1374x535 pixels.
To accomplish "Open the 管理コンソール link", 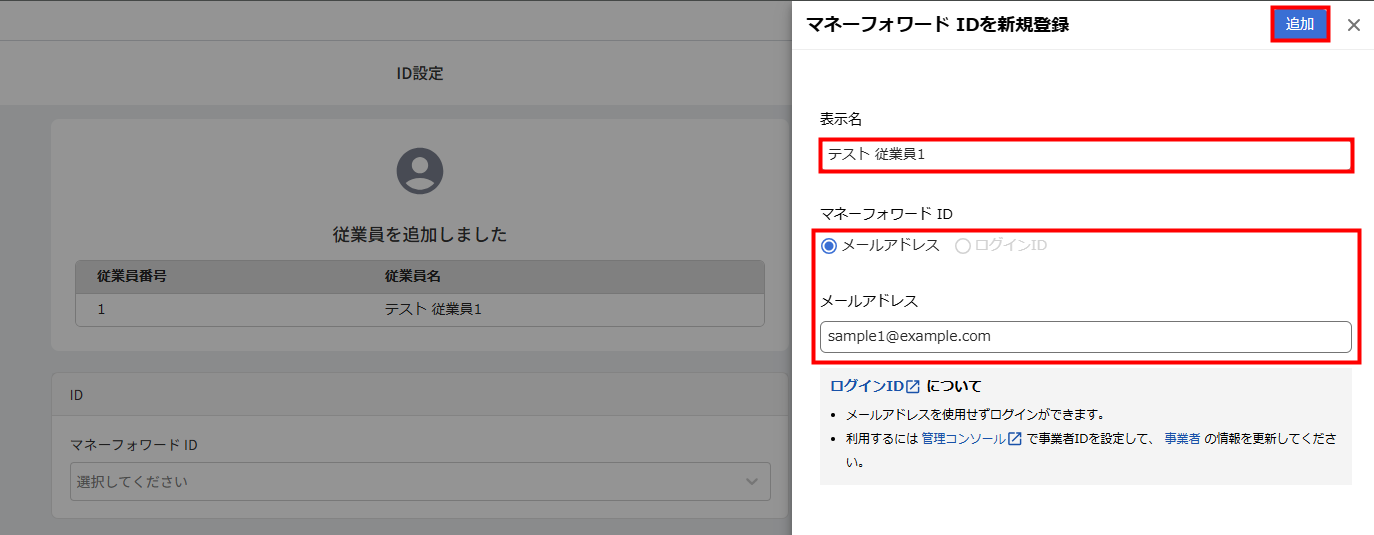I will pyautogui.click(x=964, y=438).
